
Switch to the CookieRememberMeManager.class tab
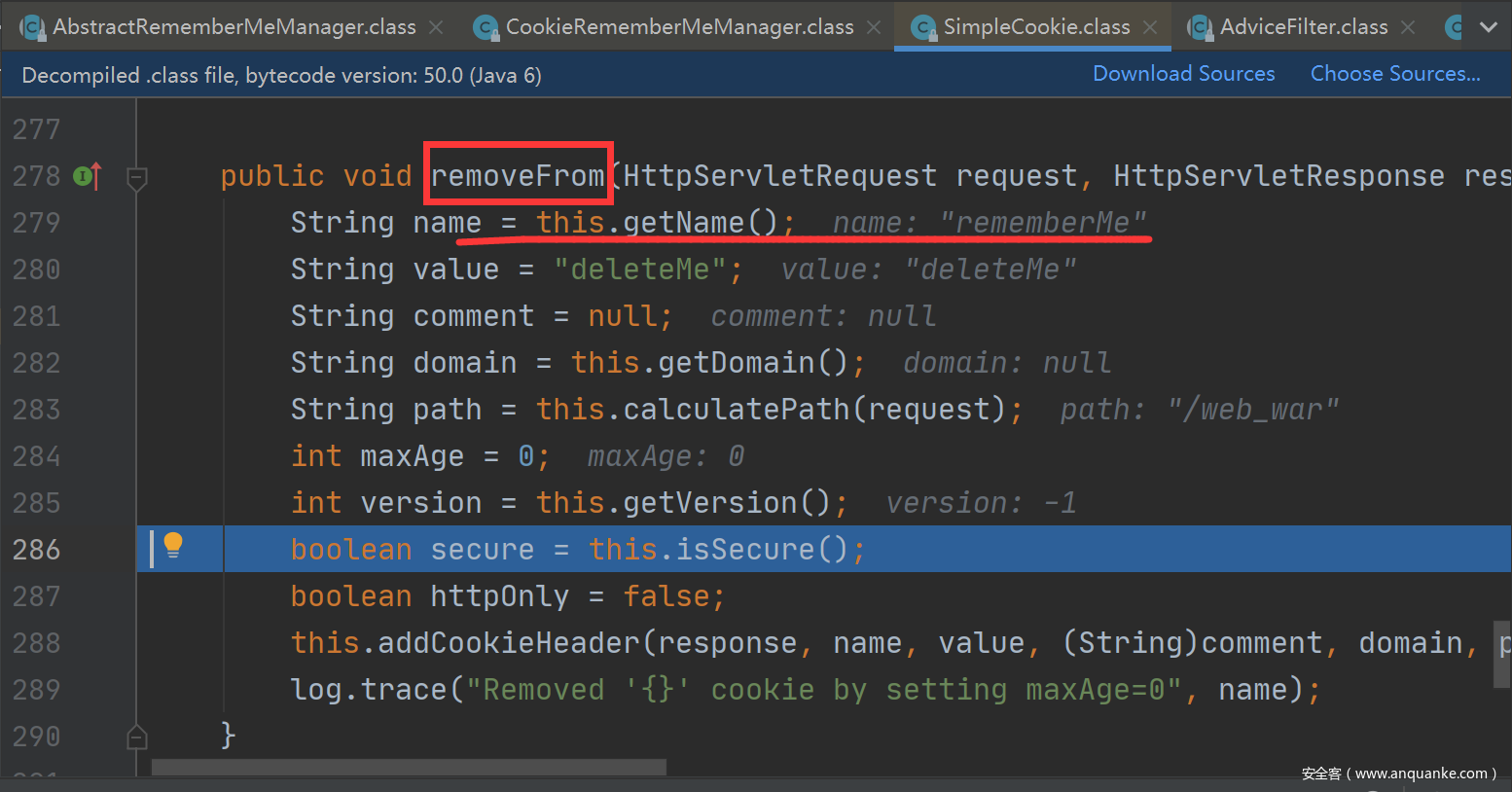(679, 27)
